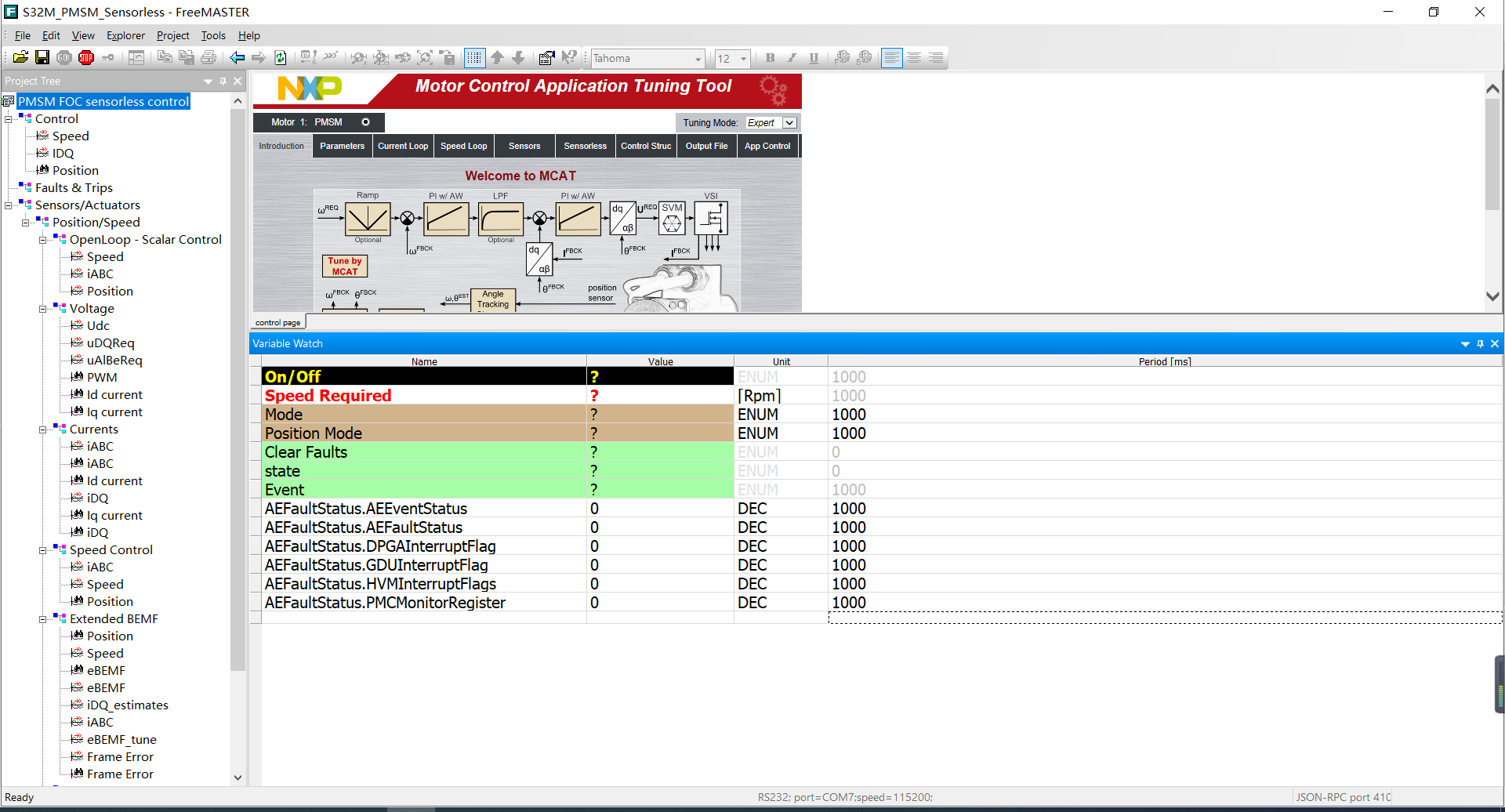Click the Bold formatting icon

point(770,58)
